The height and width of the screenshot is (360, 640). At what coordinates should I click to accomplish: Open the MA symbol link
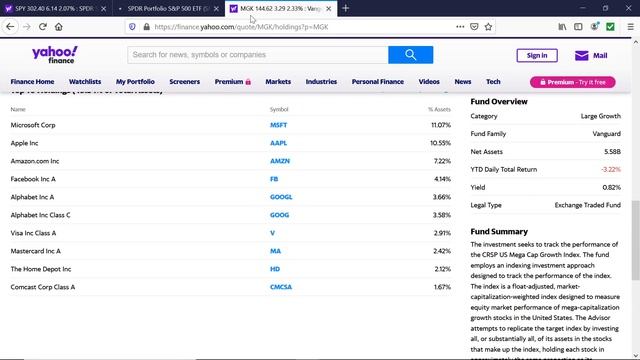pyautogui.click(x=275, y=251)
